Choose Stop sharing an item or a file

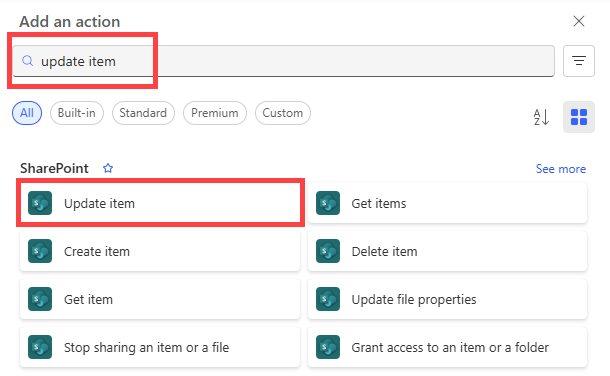pyautogui.click(x=160, y=347)
